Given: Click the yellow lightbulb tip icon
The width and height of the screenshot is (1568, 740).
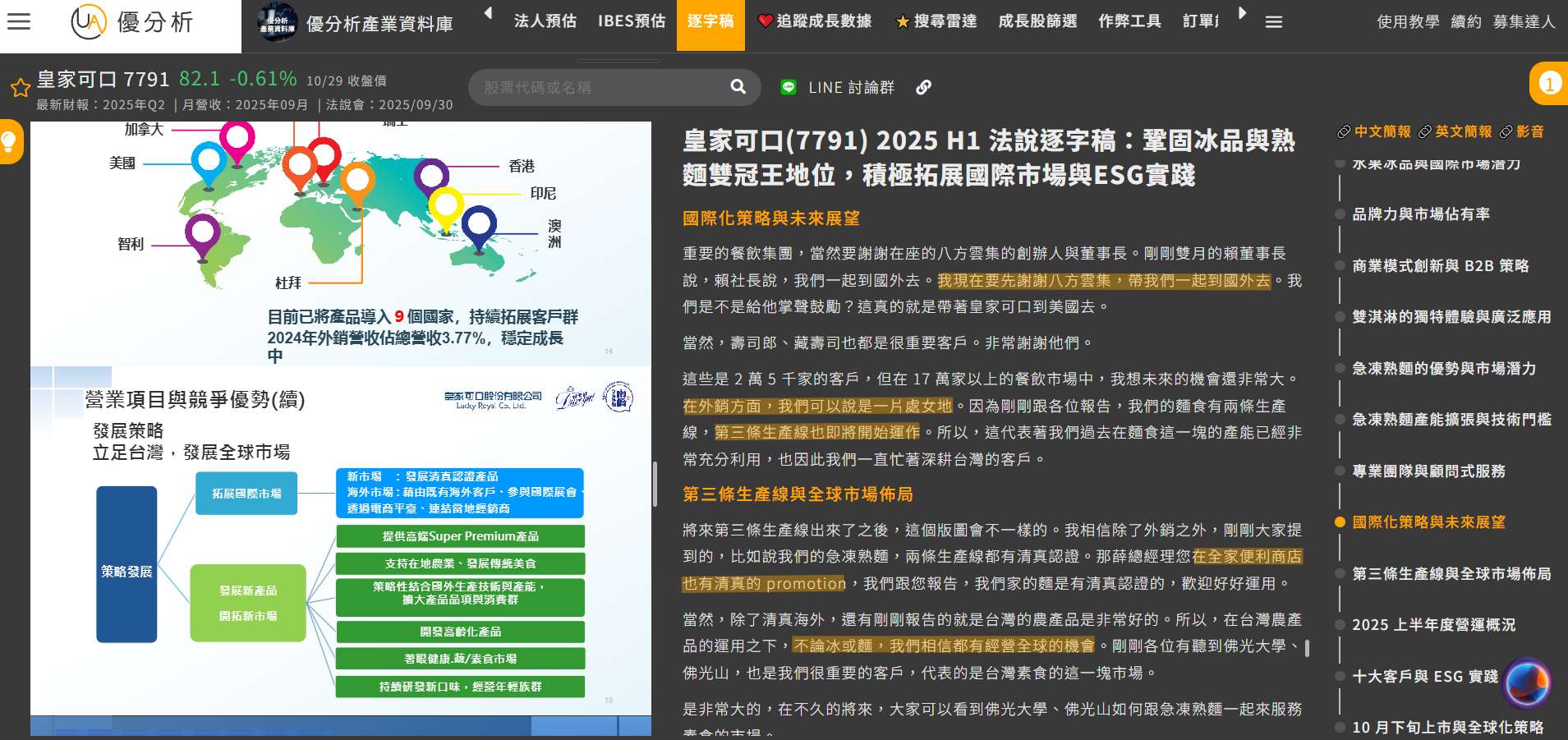Looking at the screenshot, I should coord(9,141).
